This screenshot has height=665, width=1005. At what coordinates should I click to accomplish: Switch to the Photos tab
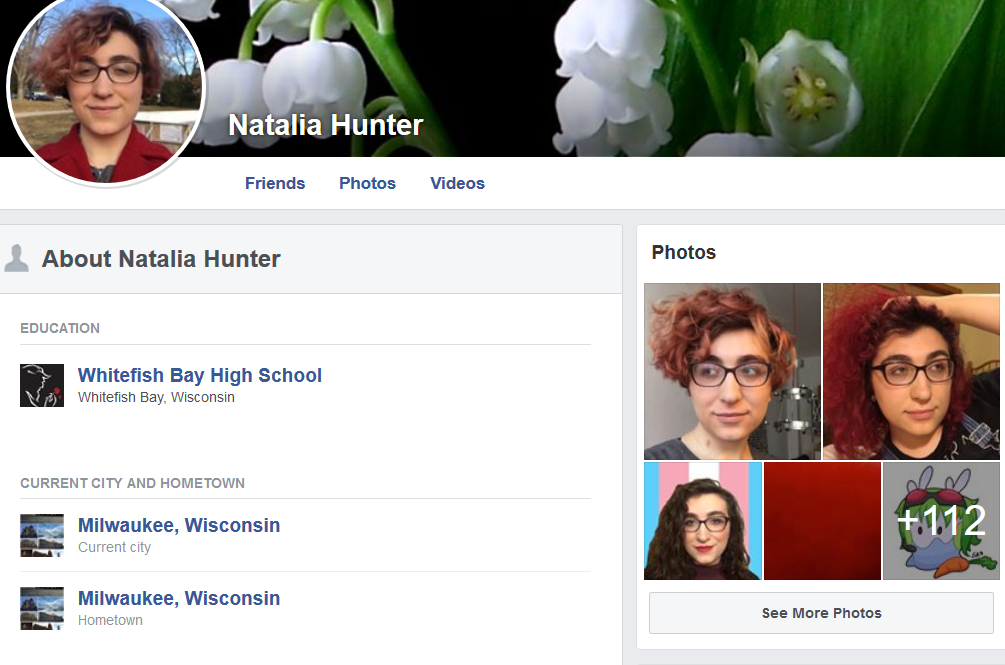[x=367, y=183]
